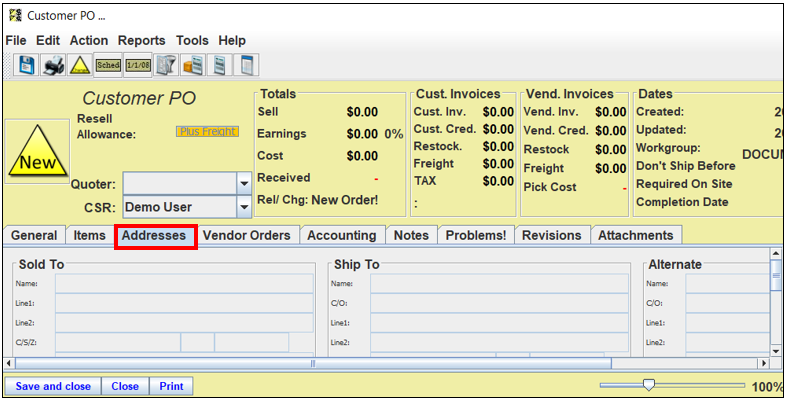Click the Ship To Line2 field
This screenshot has width=788, height=402.
[500, 342]
